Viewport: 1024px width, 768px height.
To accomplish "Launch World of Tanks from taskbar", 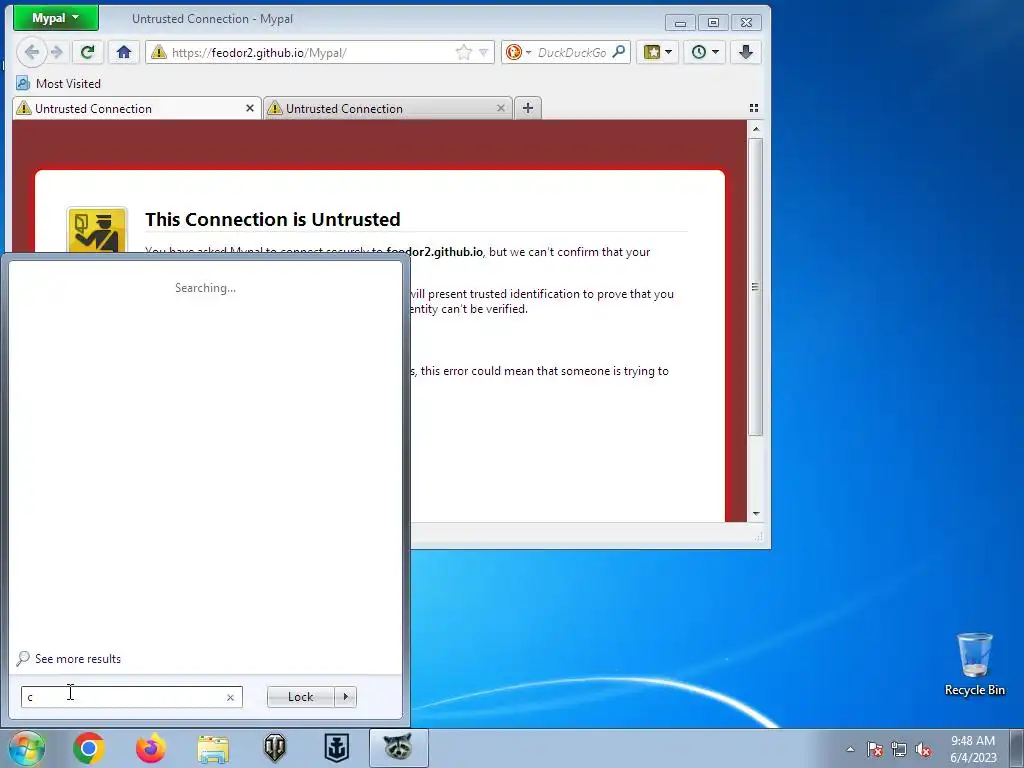I will point(275,748).
